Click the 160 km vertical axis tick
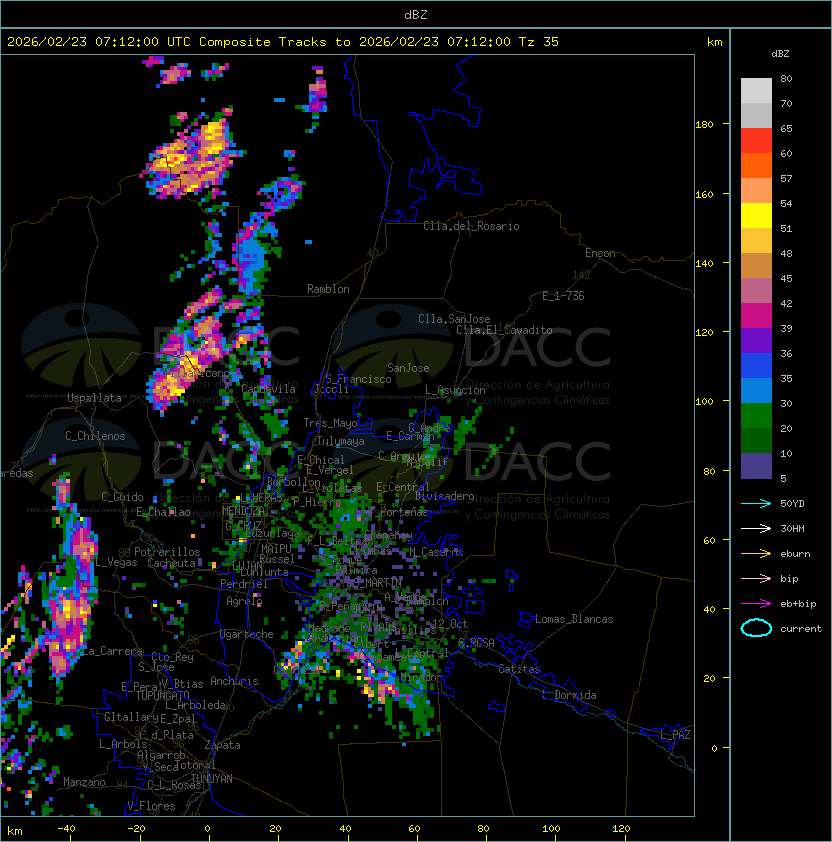The height and width of the screenshot is (842, 832). coord(704,194)
